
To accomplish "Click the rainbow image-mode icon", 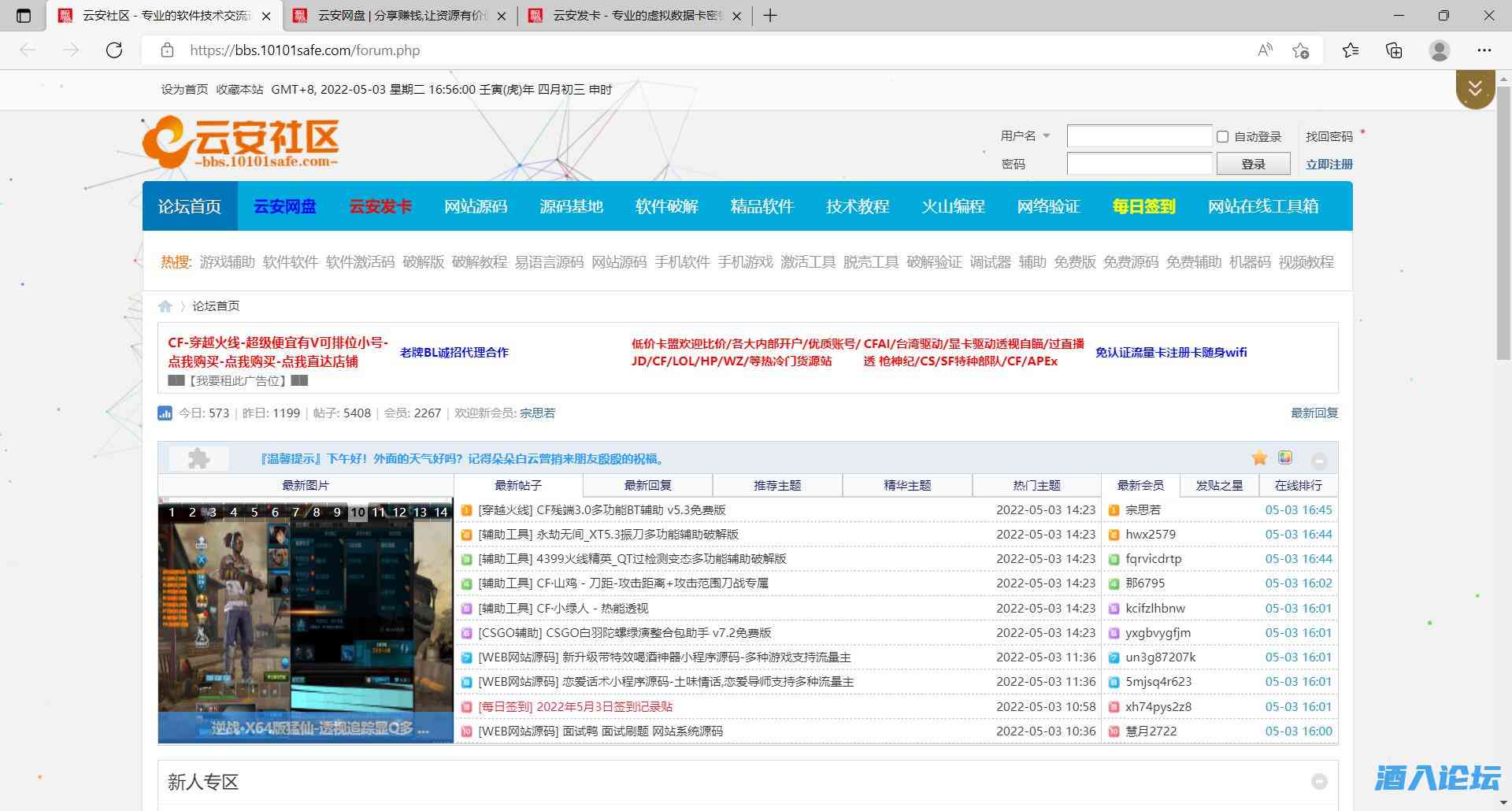I will point(1284,457).
